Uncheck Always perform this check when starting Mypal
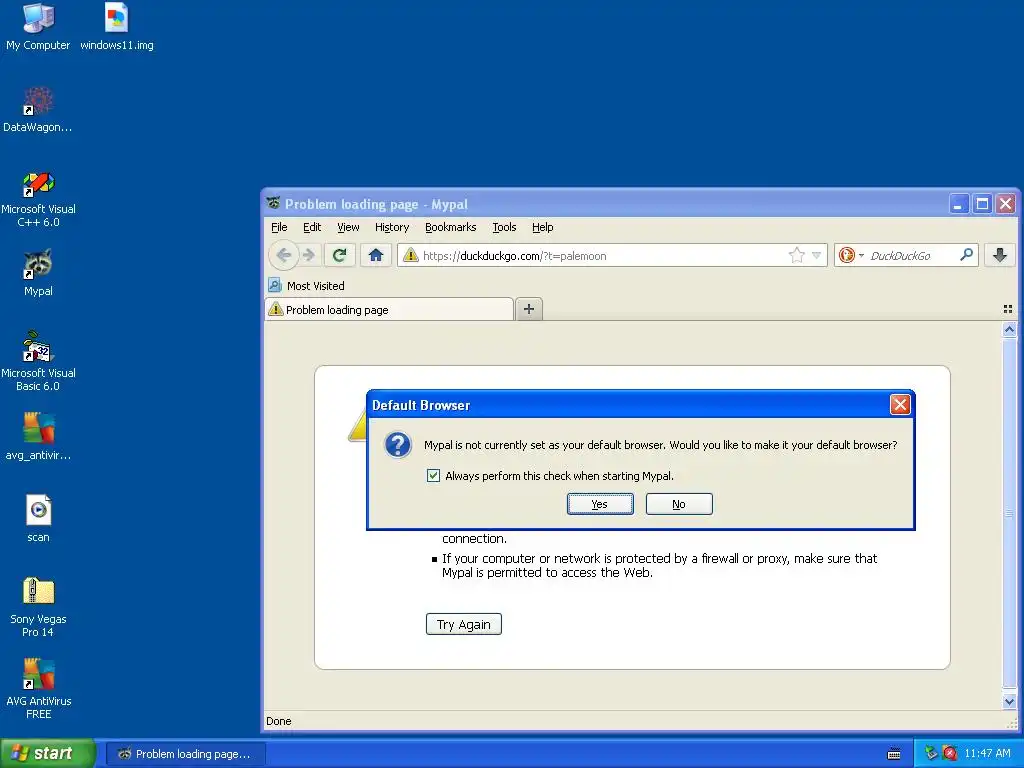 coord(434,475)
